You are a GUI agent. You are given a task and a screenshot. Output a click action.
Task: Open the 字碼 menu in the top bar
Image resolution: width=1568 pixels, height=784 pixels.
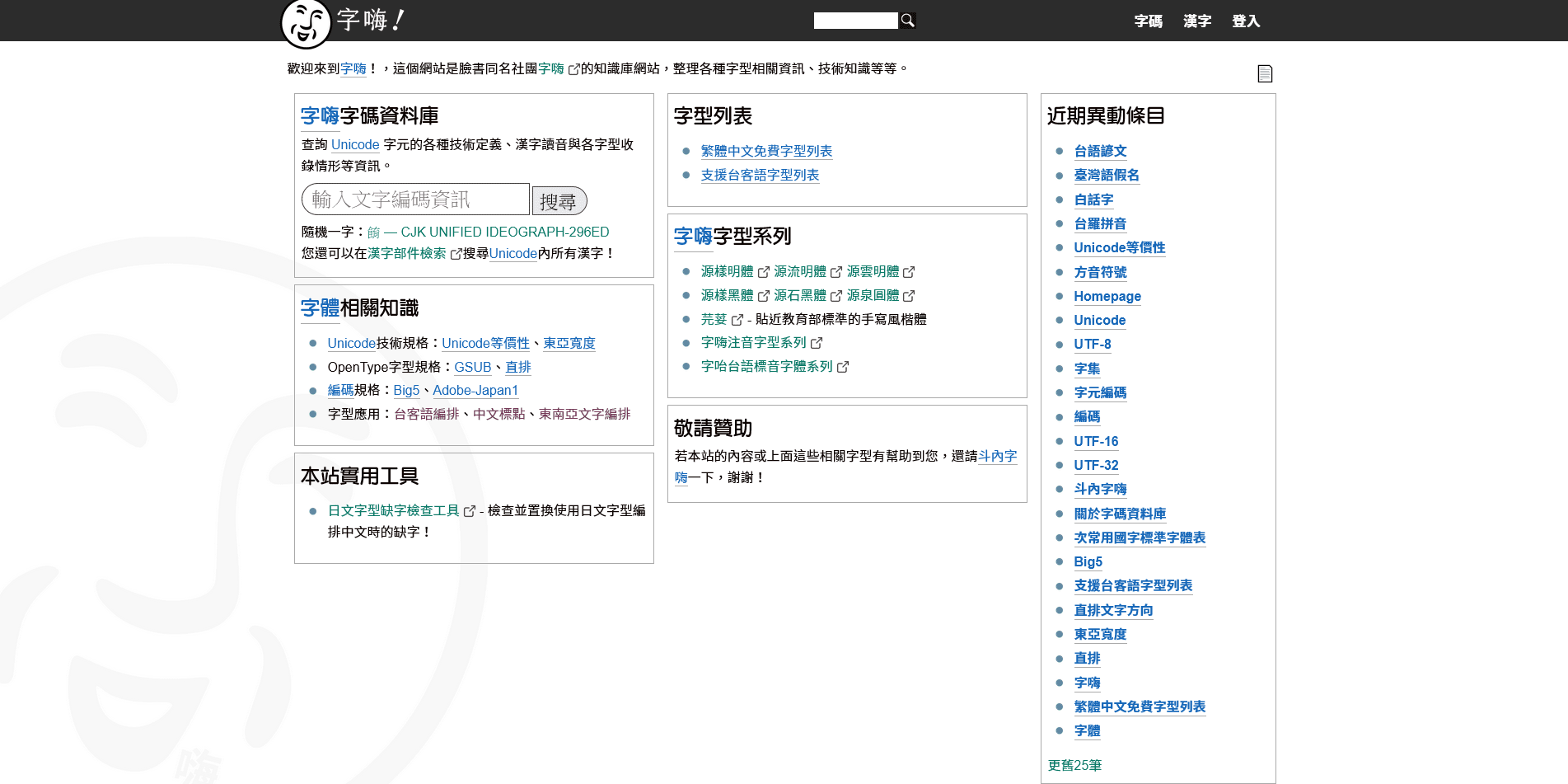[x=1149, y=21]
